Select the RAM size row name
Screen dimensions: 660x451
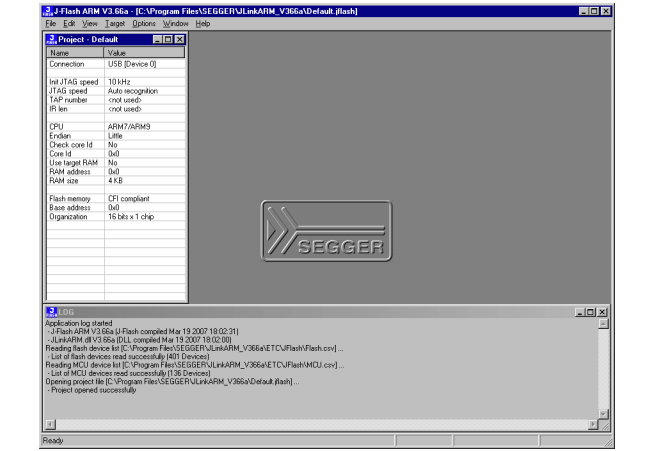coord(64,181)
